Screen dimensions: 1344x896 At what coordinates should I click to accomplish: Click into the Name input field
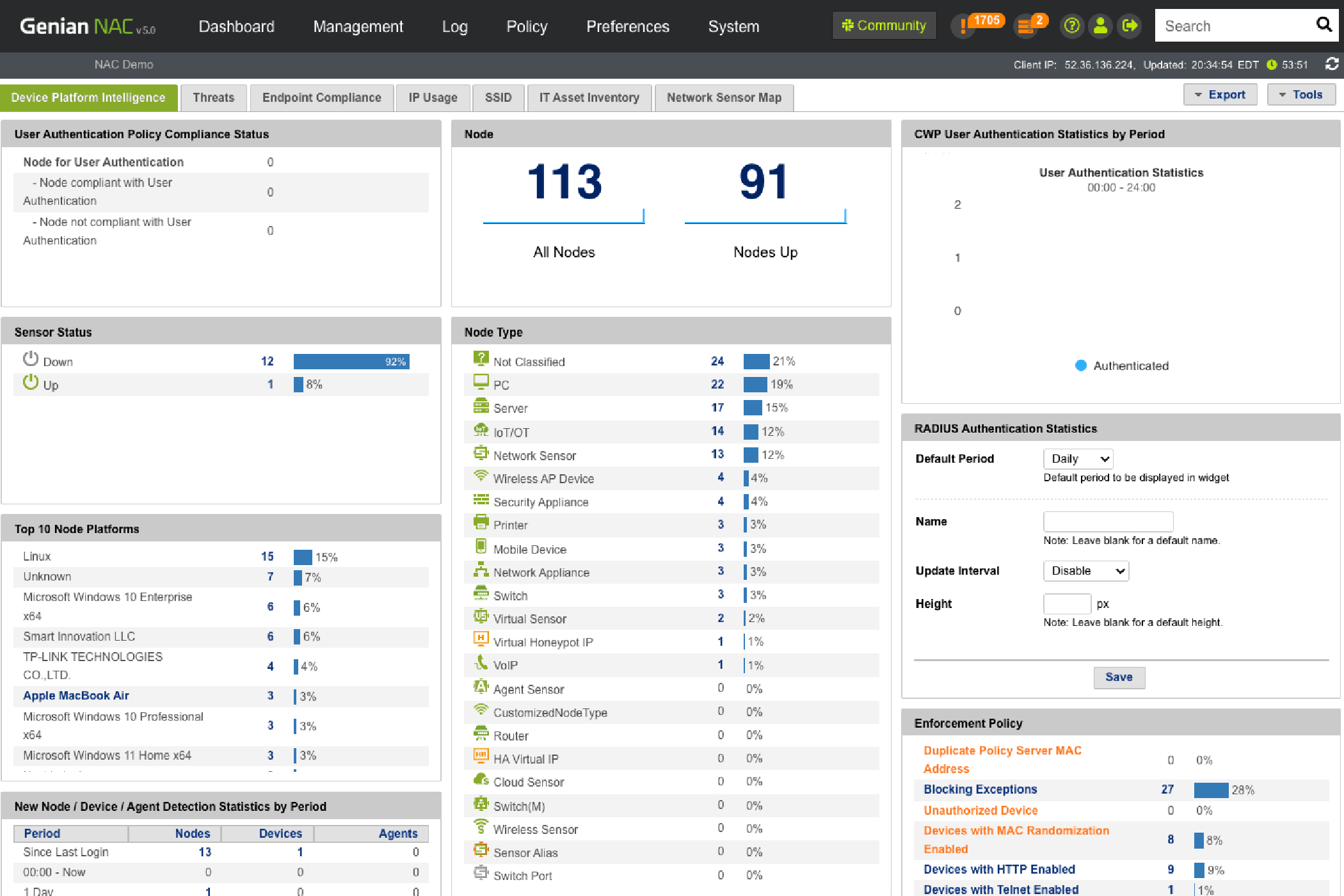point(1108,522)
